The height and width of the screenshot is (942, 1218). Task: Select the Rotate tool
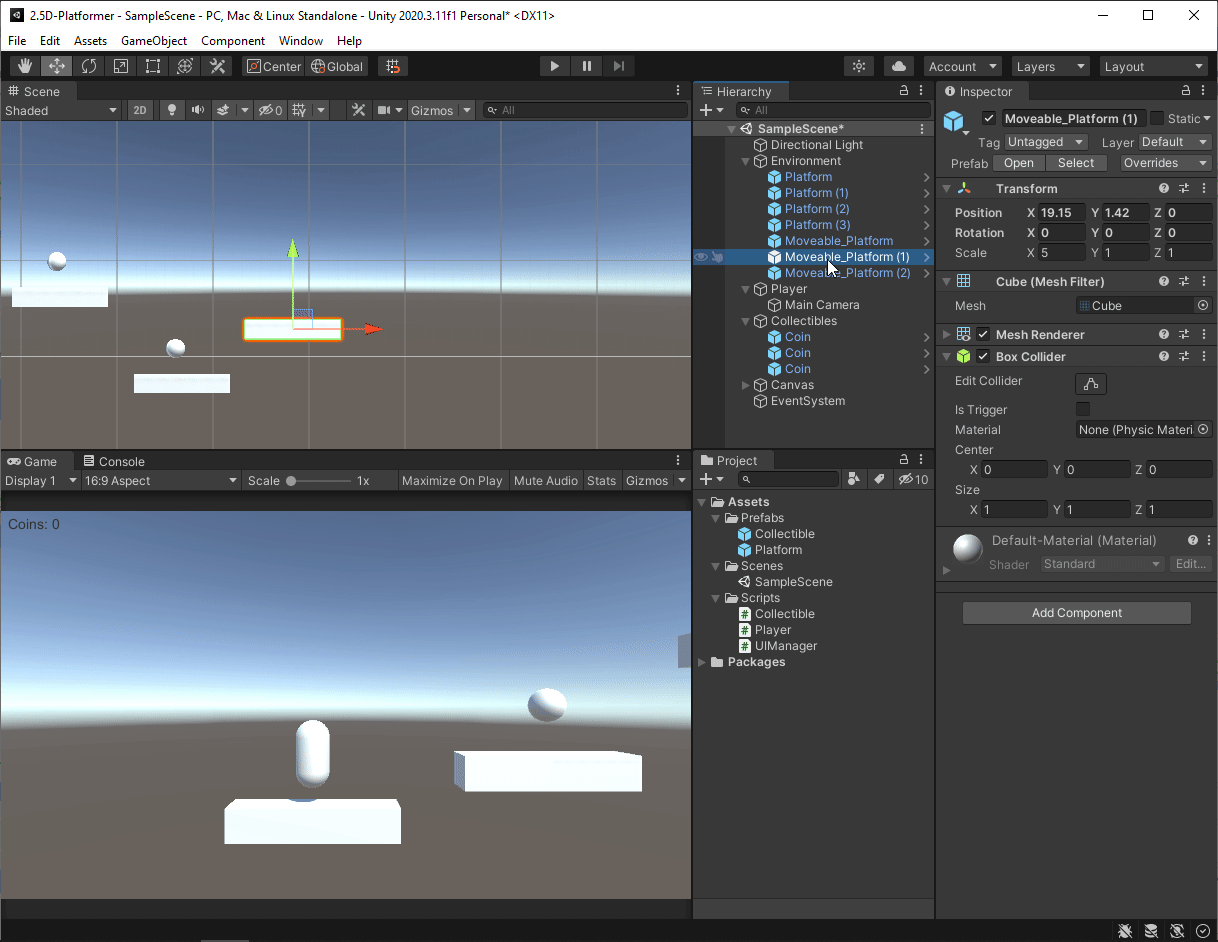88,66
